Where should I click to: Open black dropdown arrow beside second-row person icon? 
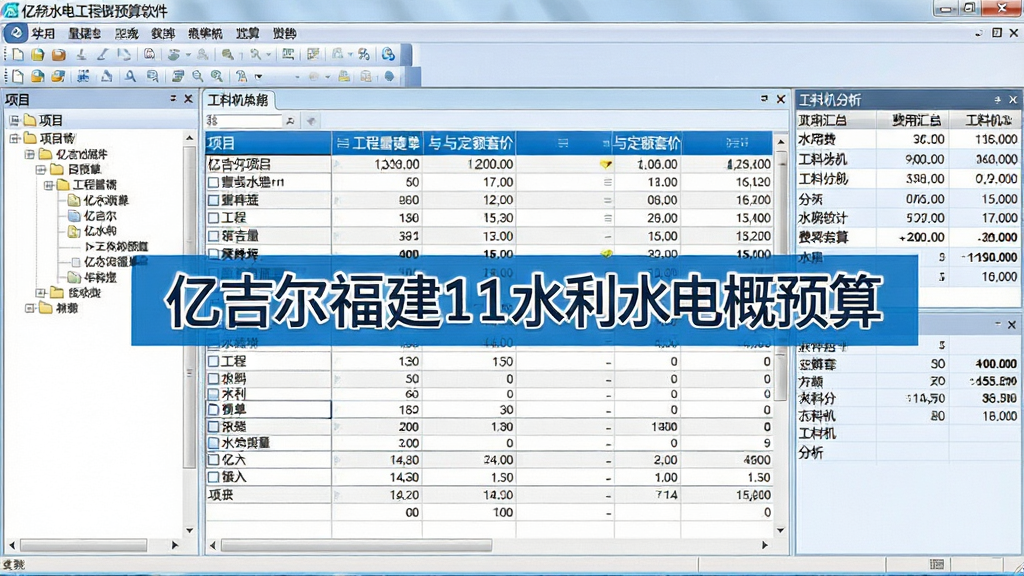(259, 76)
